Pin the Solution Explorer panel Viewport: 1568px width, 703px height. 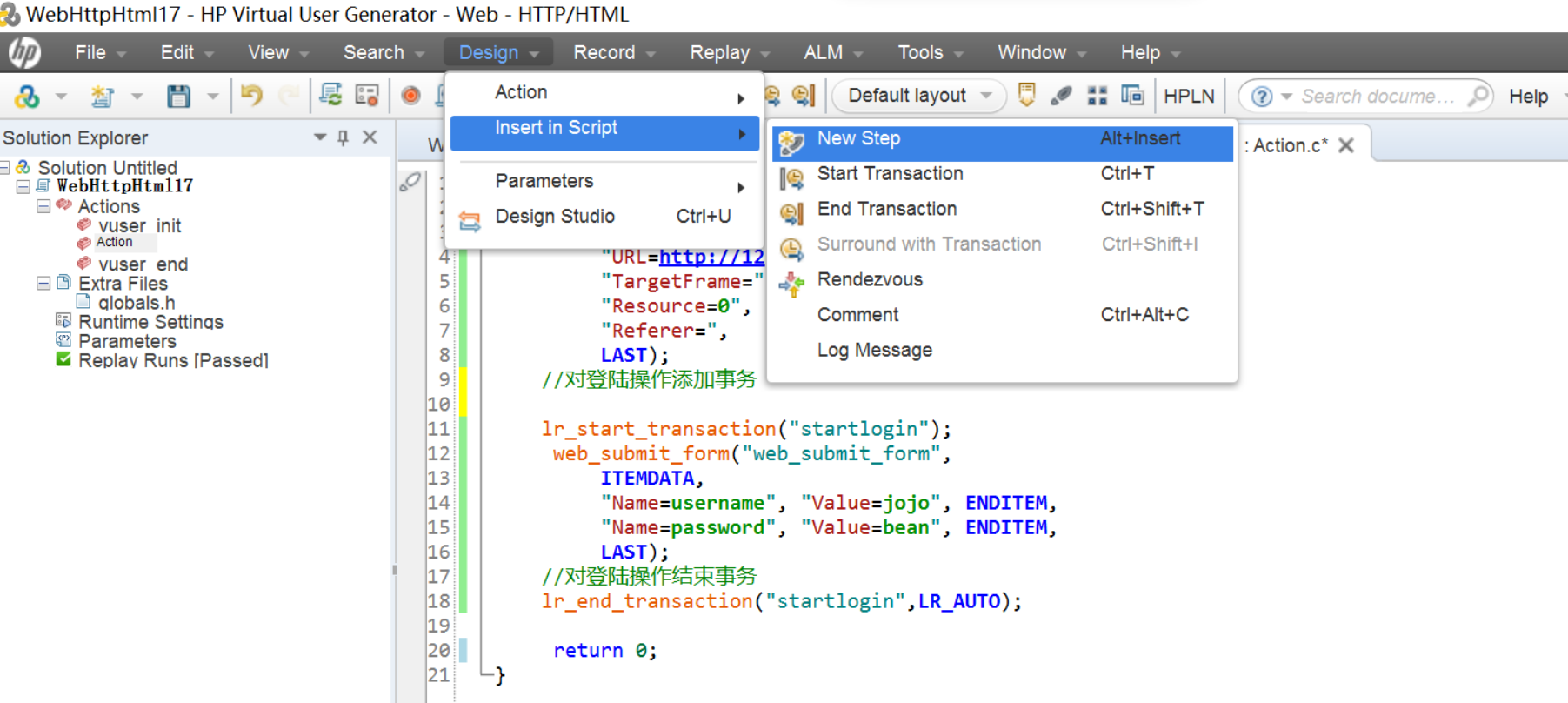pyautogui.click(x=344, y=137)
